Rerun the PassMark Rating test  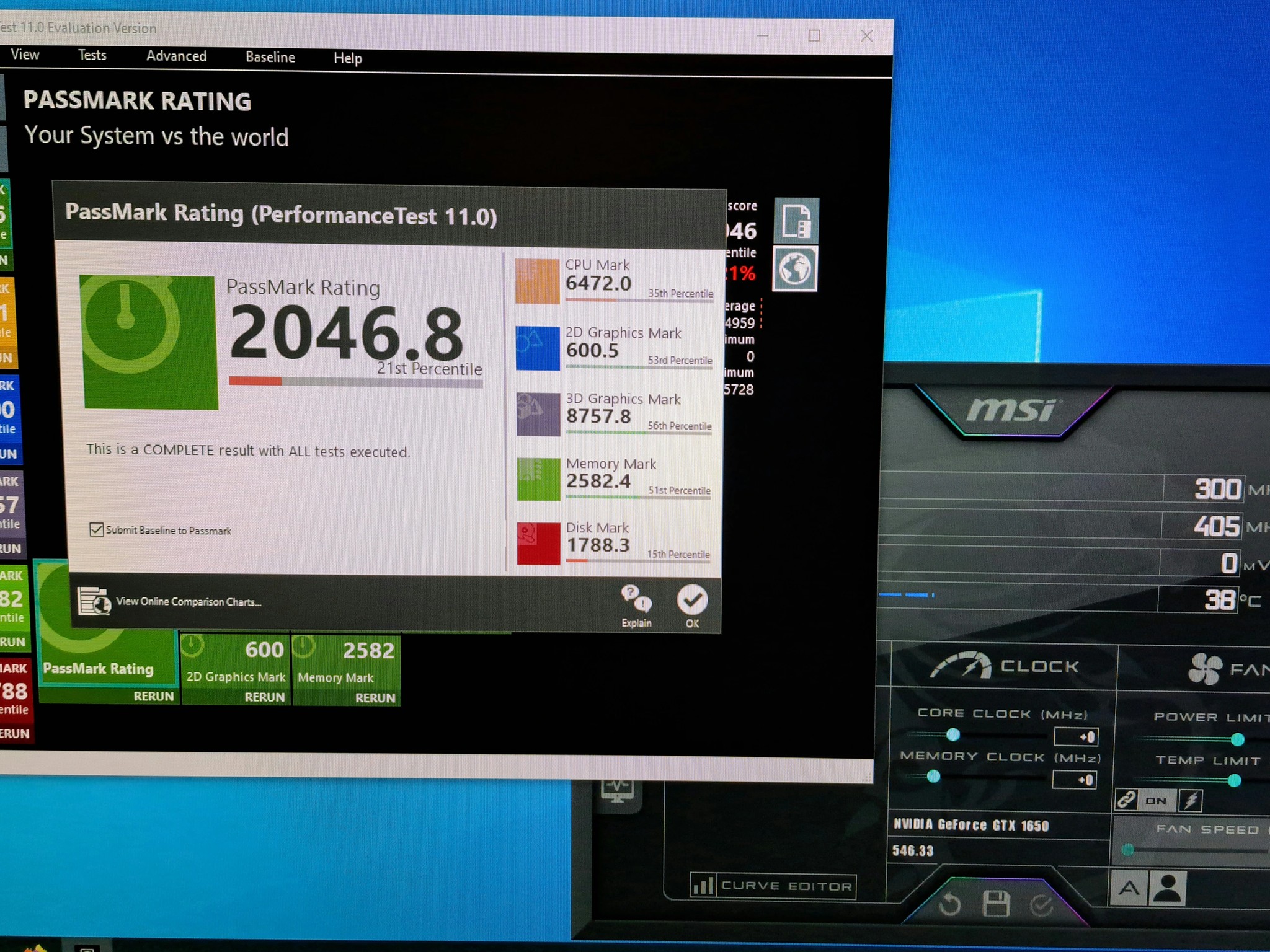click(x=154, y=696)
